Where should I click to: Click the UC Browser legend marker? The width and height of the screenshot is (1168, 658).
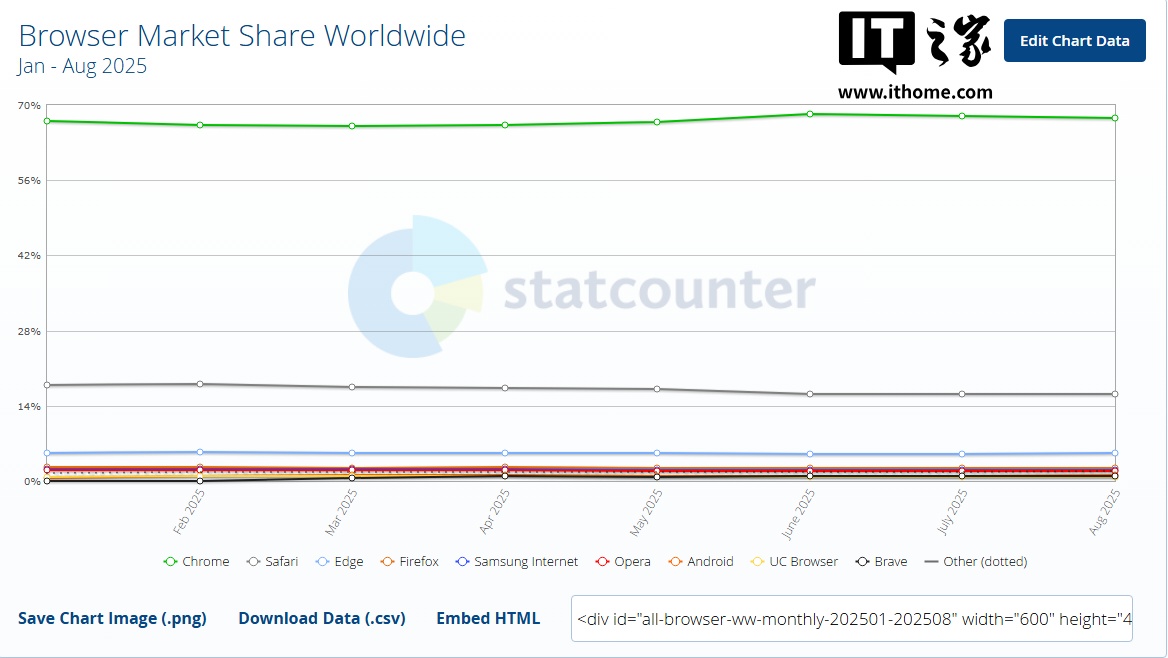(757, 562)
